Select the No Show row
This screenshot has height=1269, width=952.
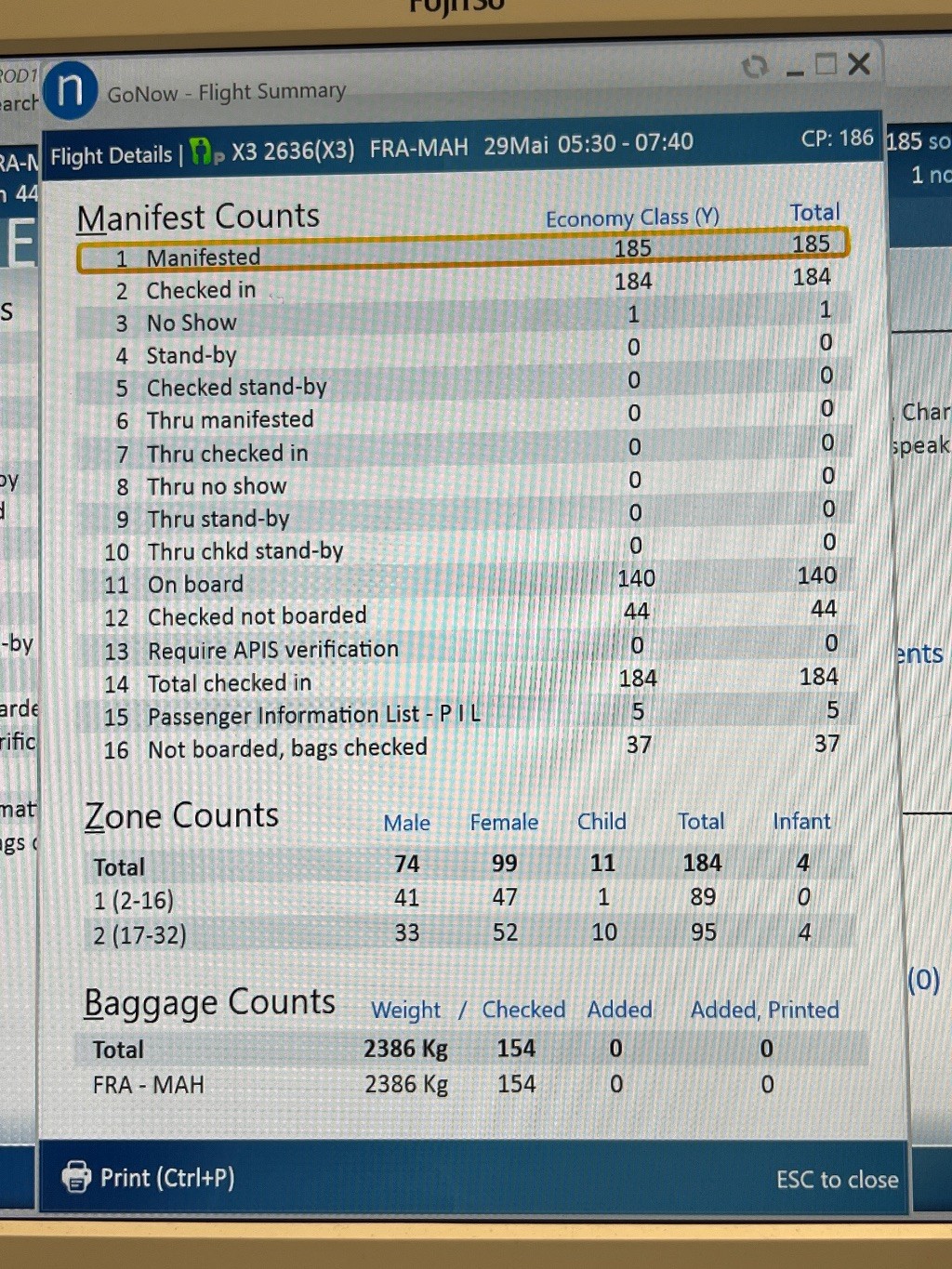point(462,320)
